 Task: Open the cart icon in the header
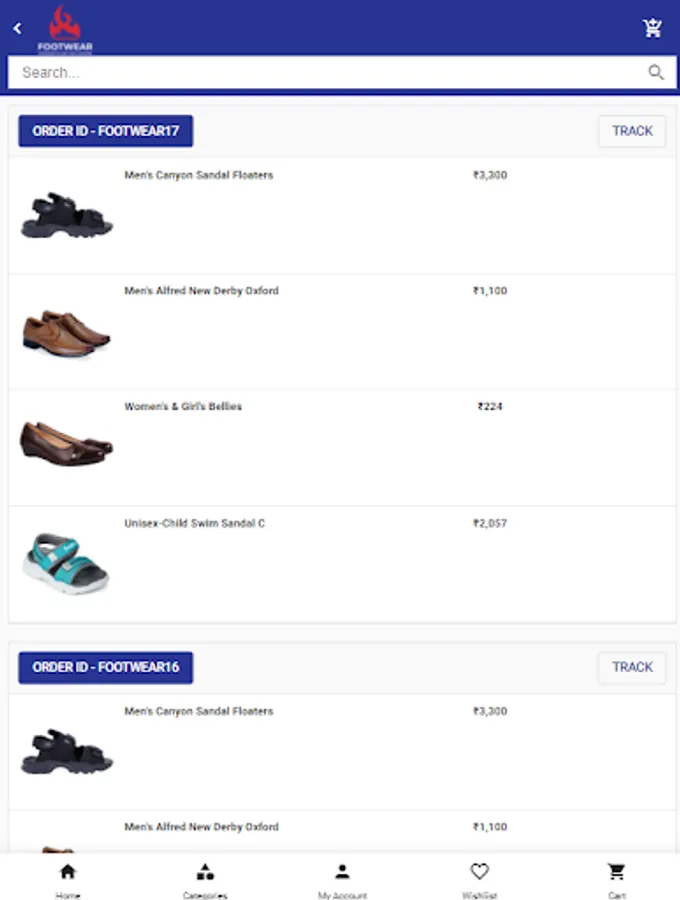pos(652,28)
